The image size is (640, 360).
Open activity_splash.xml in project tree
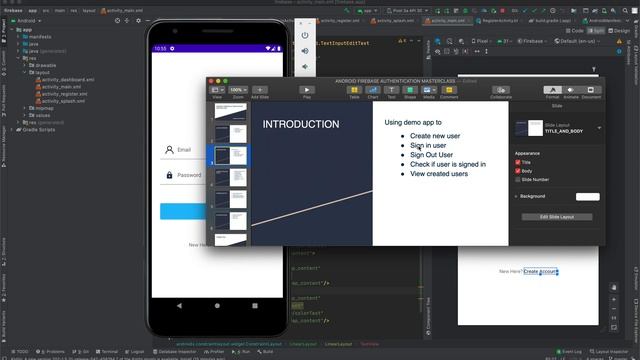point(60,101)
